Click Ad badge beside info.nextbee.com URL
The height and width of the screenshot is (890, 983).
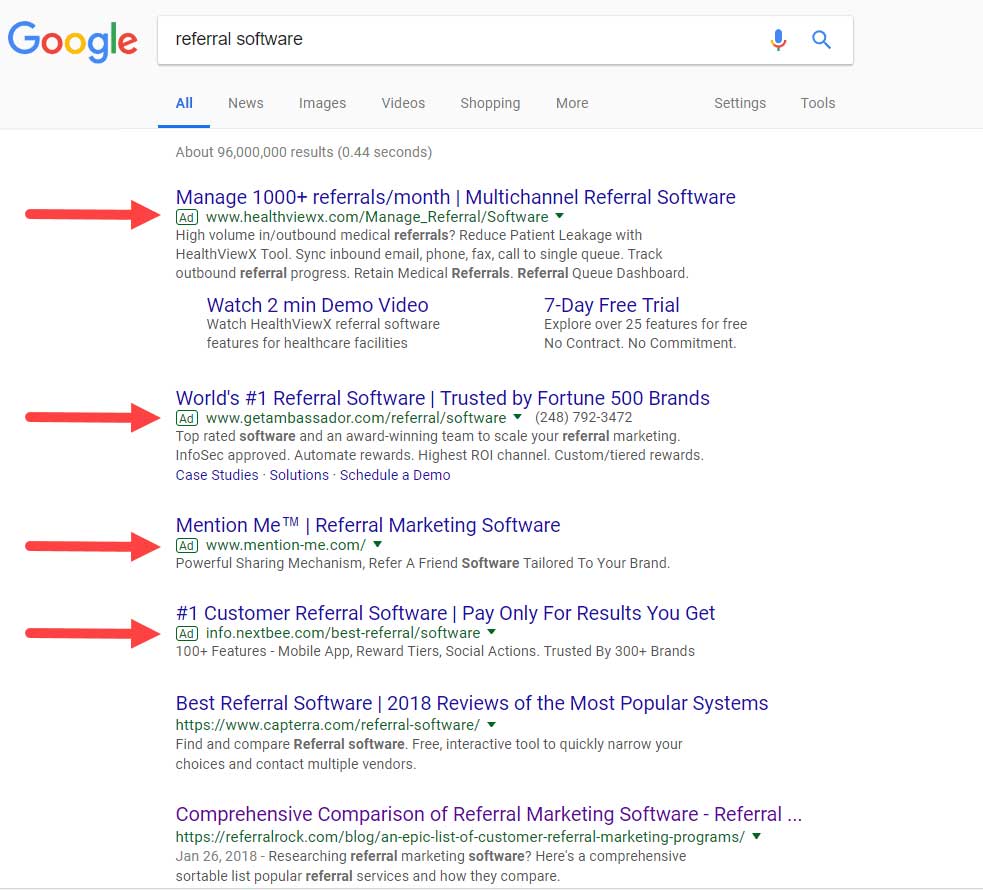(x=187, y=634)
